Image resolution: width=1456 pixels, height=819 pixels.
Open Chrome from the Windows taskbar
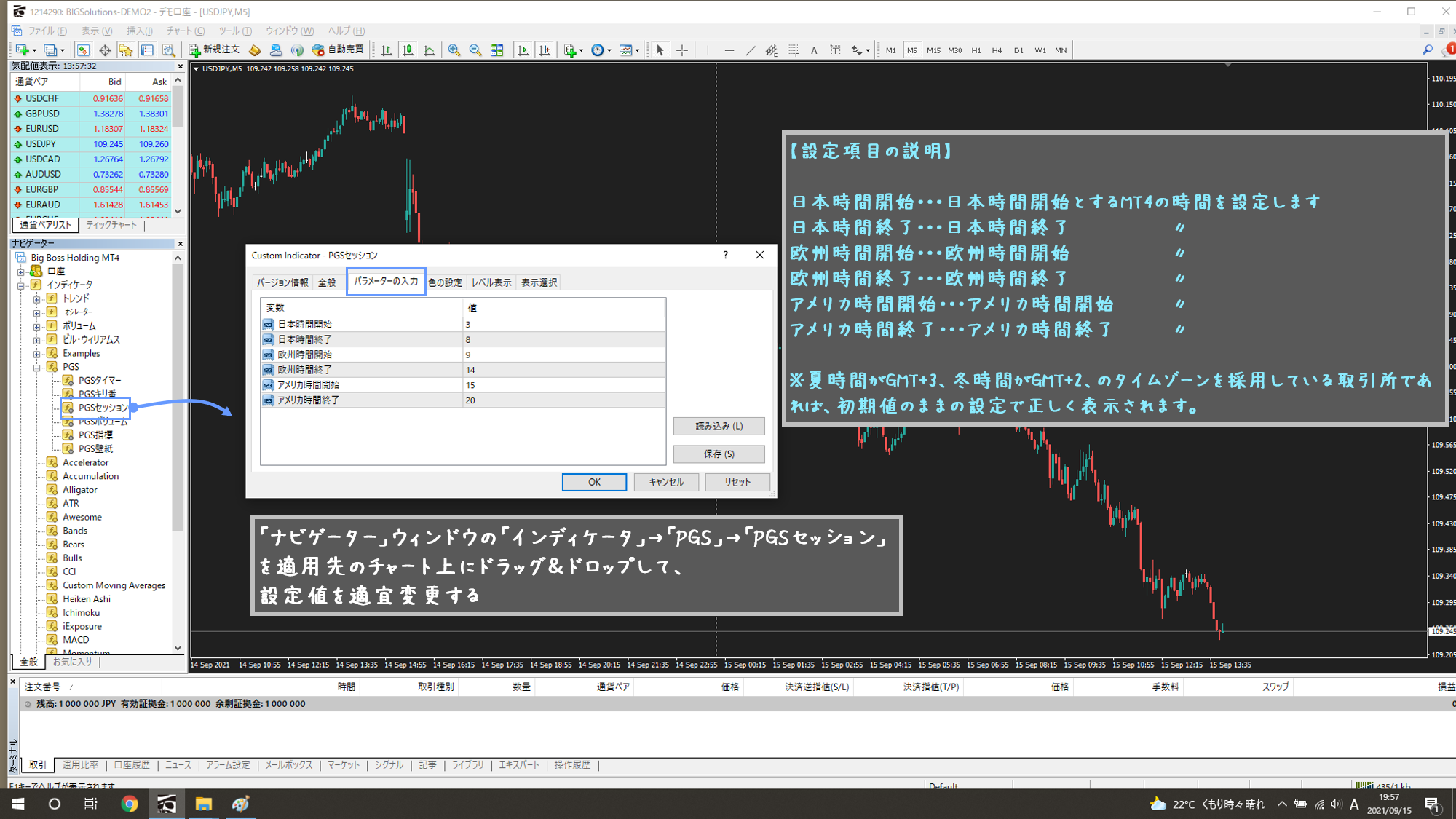tap(130, 804)
